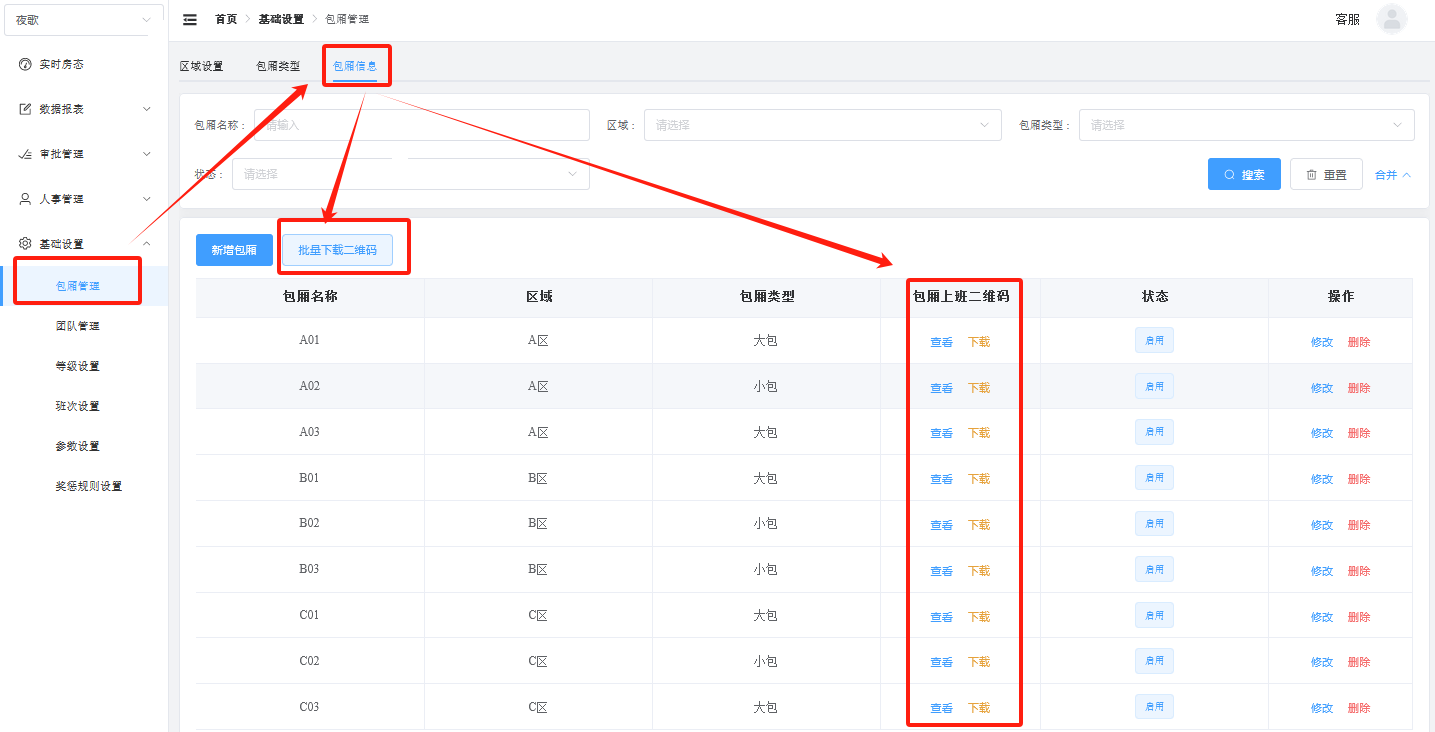
Task: Click 修改 for room A03
Action: (x=1322, y=433)
